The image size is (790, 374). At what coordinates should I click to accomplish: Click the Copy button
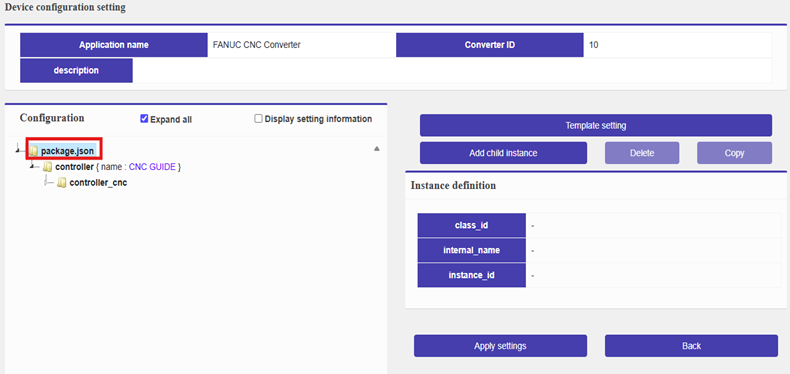735,153
